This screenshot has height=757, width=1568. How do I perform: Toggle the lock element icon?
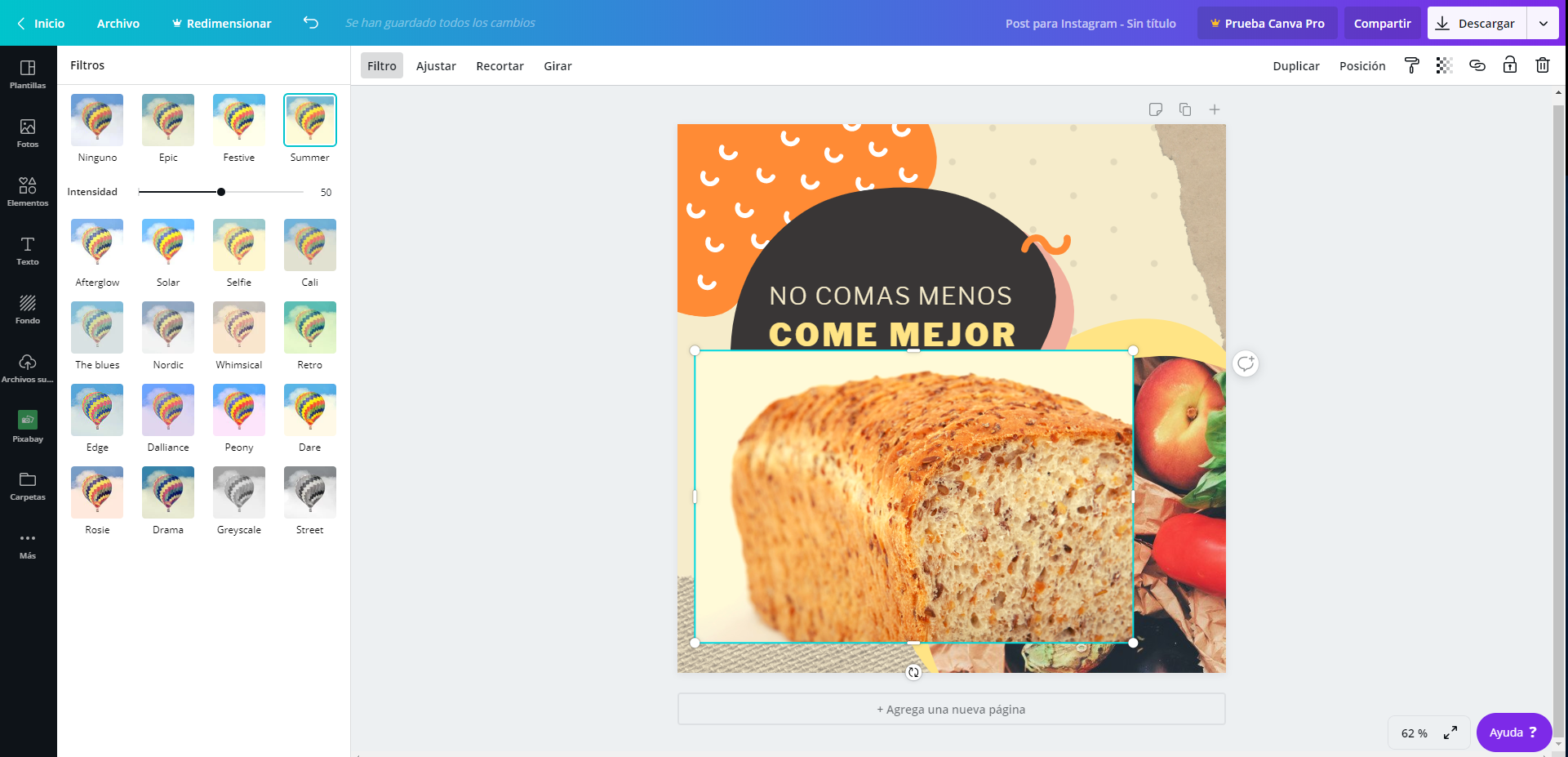tap(1509, 65)
